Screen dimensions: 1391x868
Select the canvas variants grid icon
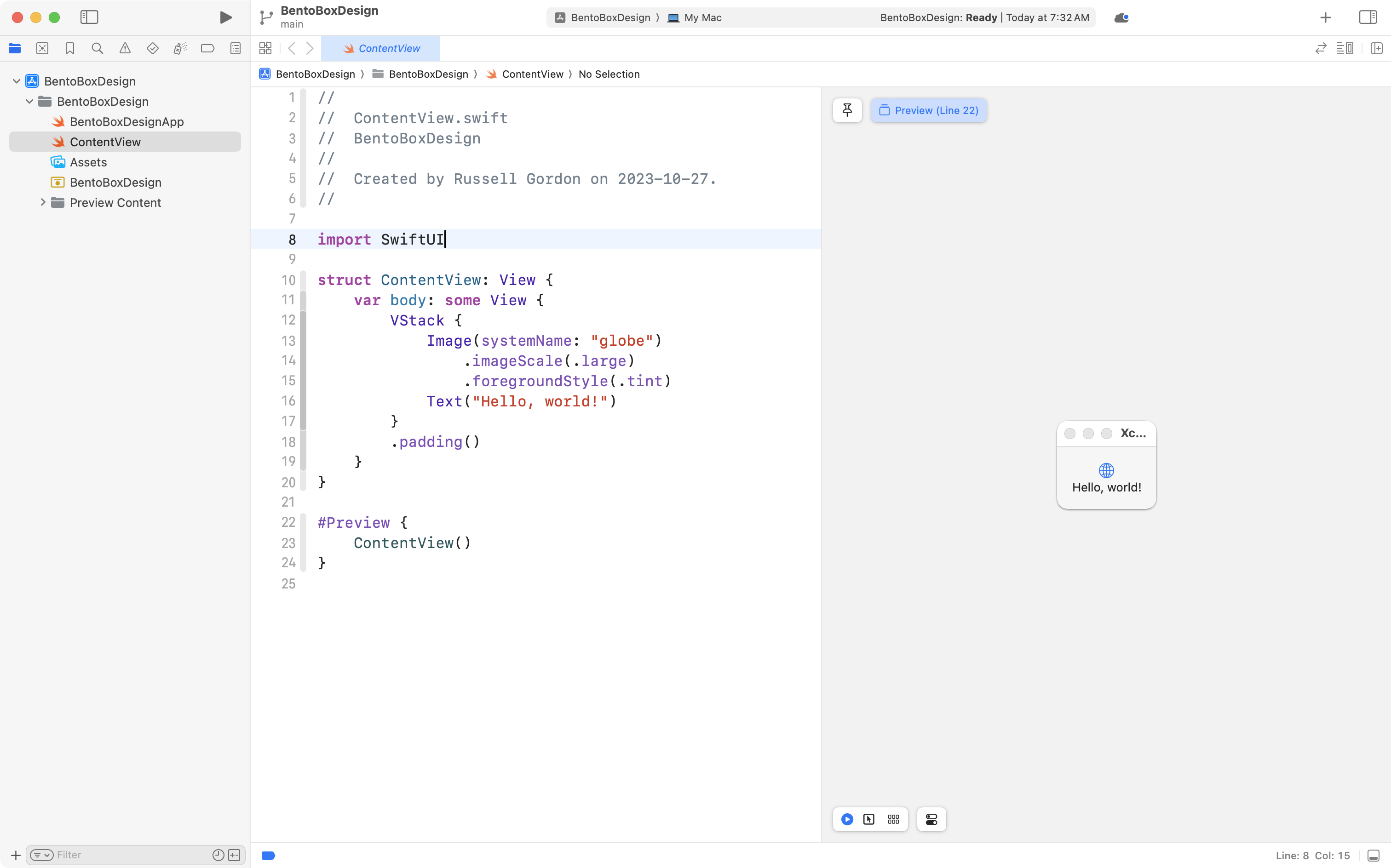coord(893,819)
